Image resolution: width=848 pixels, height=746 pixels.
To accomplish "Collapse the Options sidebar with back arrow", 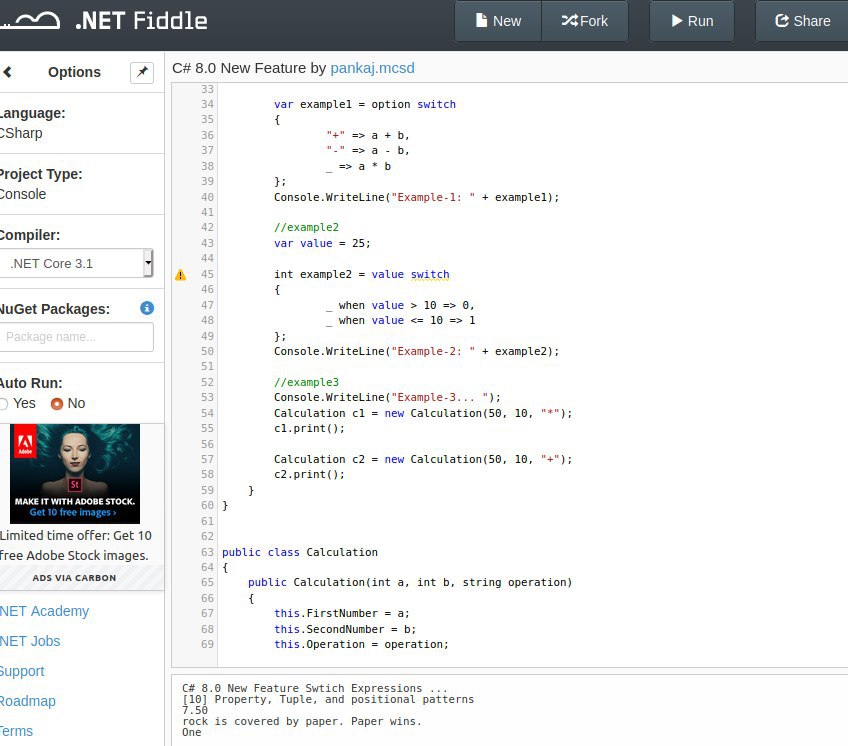I will tap(8, 72).
